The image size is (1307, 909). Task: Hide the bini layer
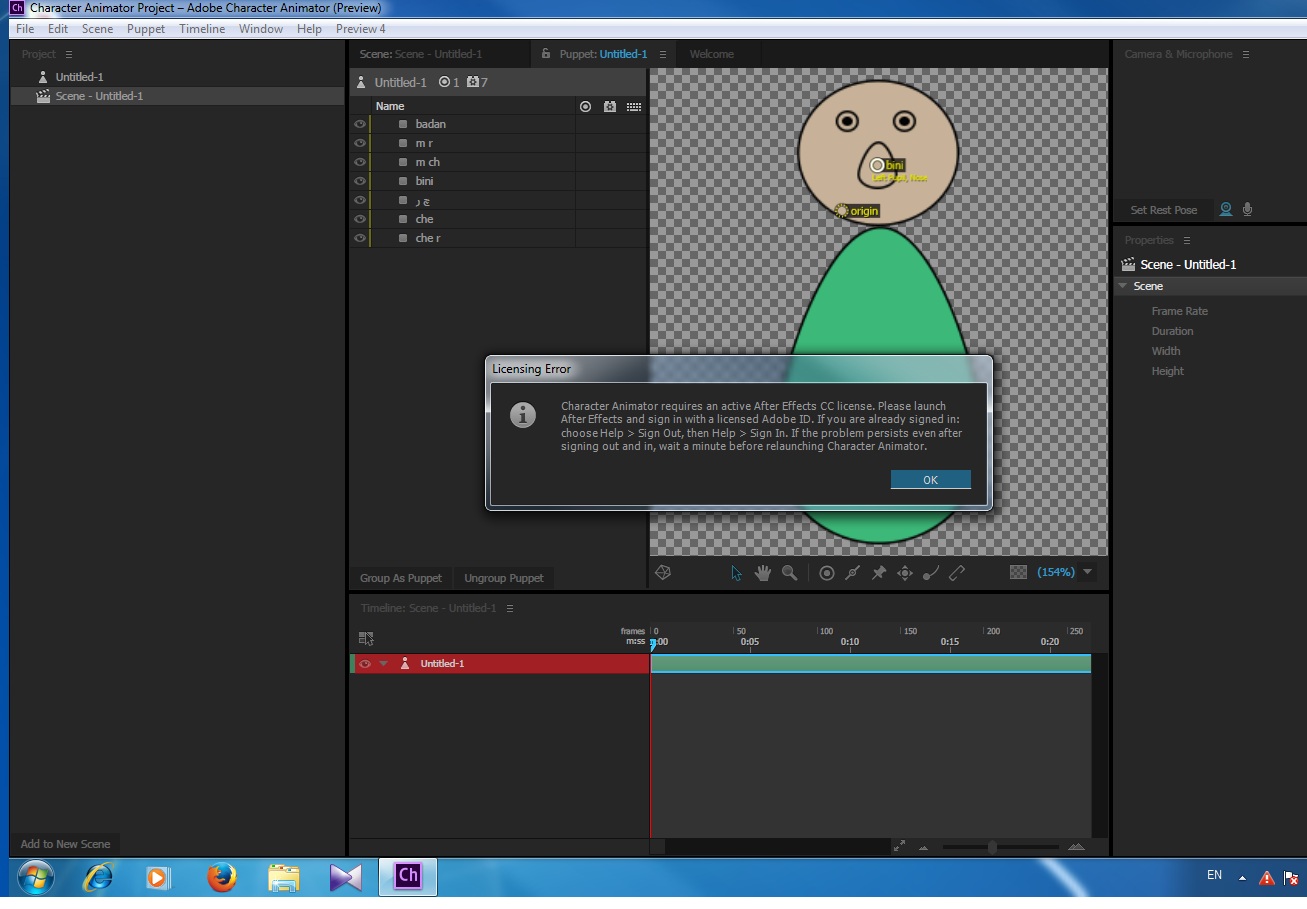pos(359,181)
